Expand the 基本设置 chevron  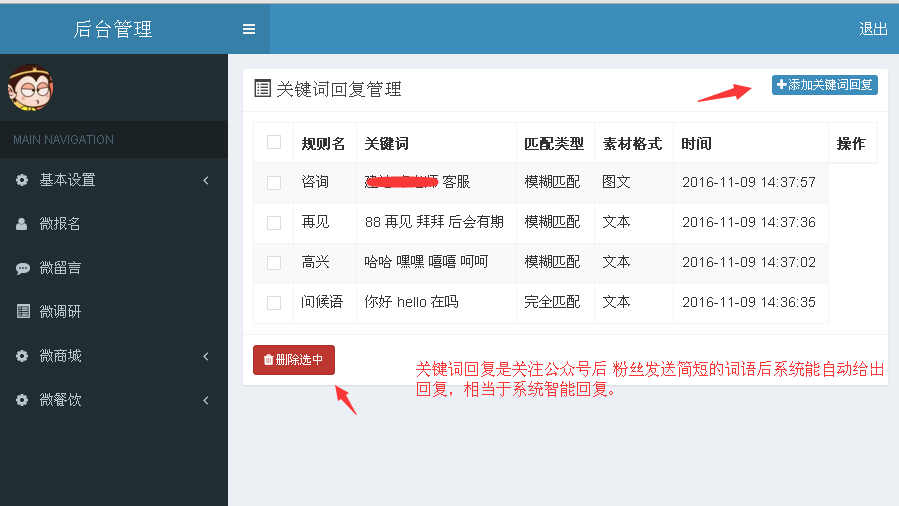[206, 181]
